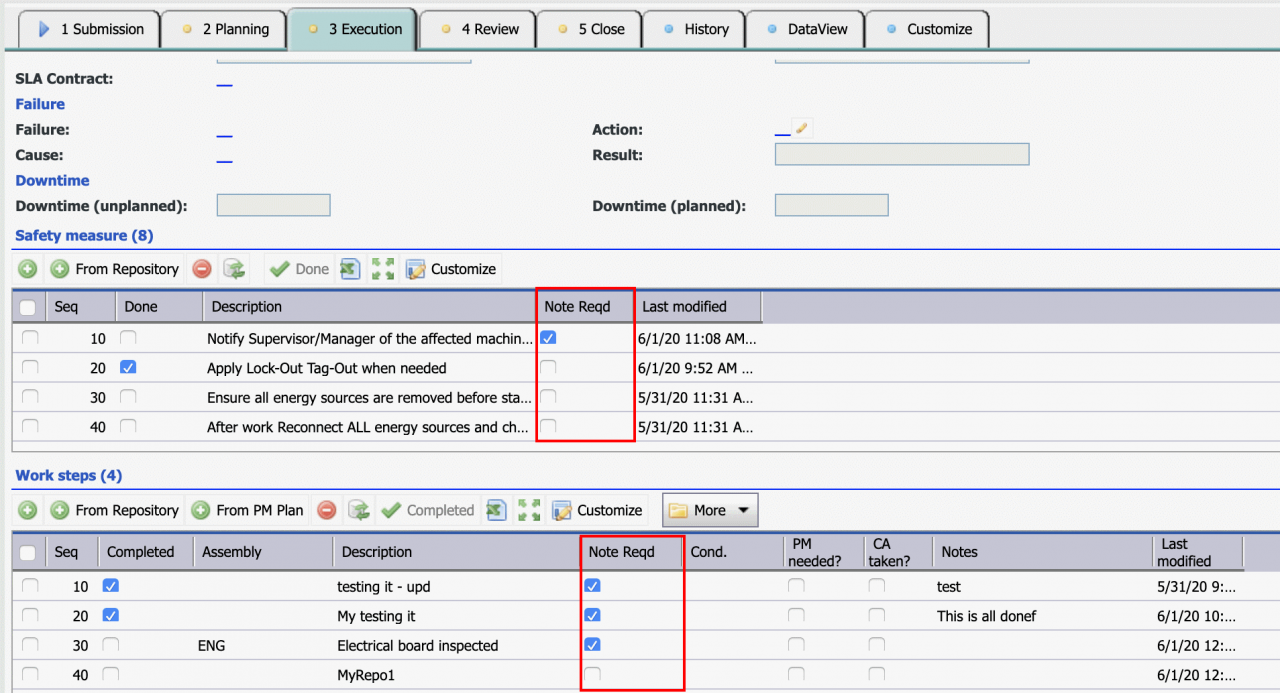Uncheck Note Reqd for My testing it
Screen dimensions: 1280x693
coord(592,615)
